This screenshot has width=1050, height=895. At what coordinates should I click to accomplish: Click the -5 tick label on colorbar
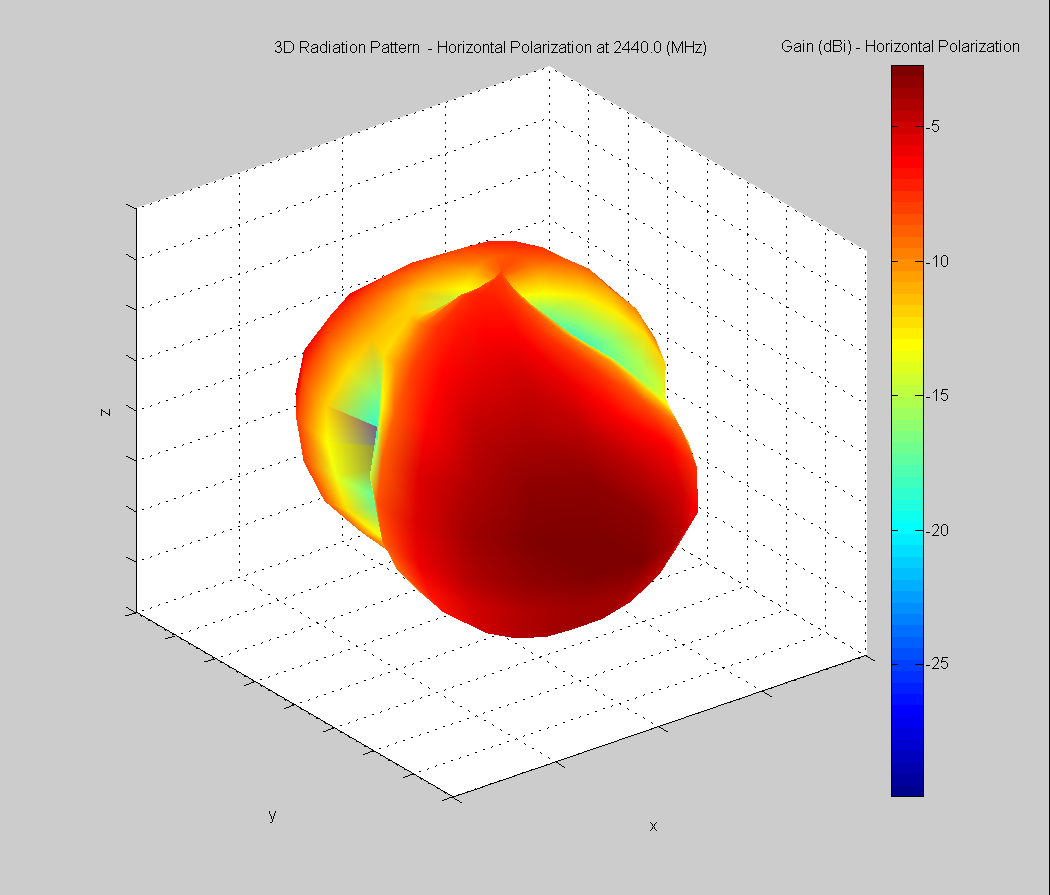(933, 127)
